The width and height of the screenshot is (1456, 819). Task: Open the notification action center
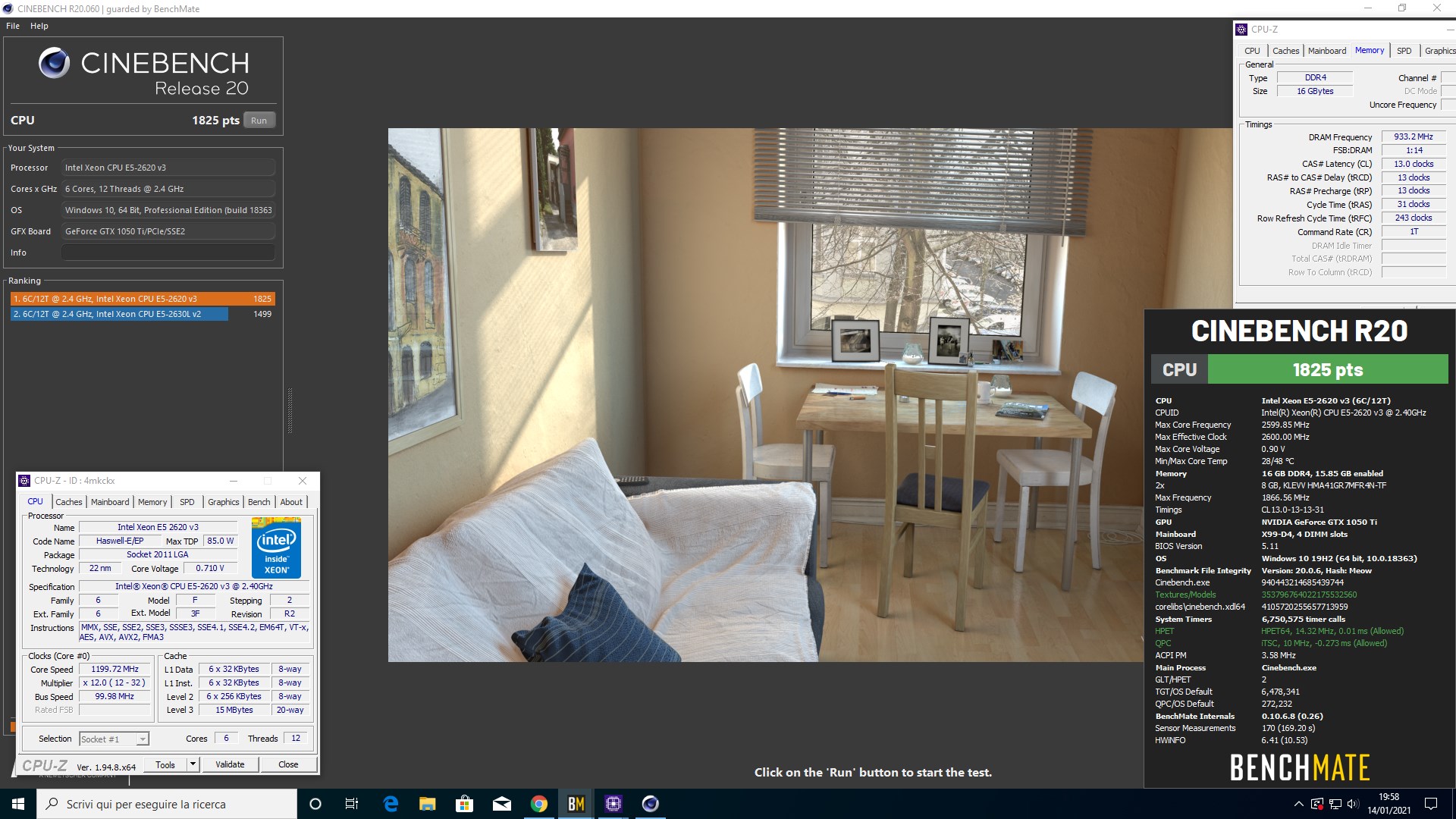[1431, 804]
